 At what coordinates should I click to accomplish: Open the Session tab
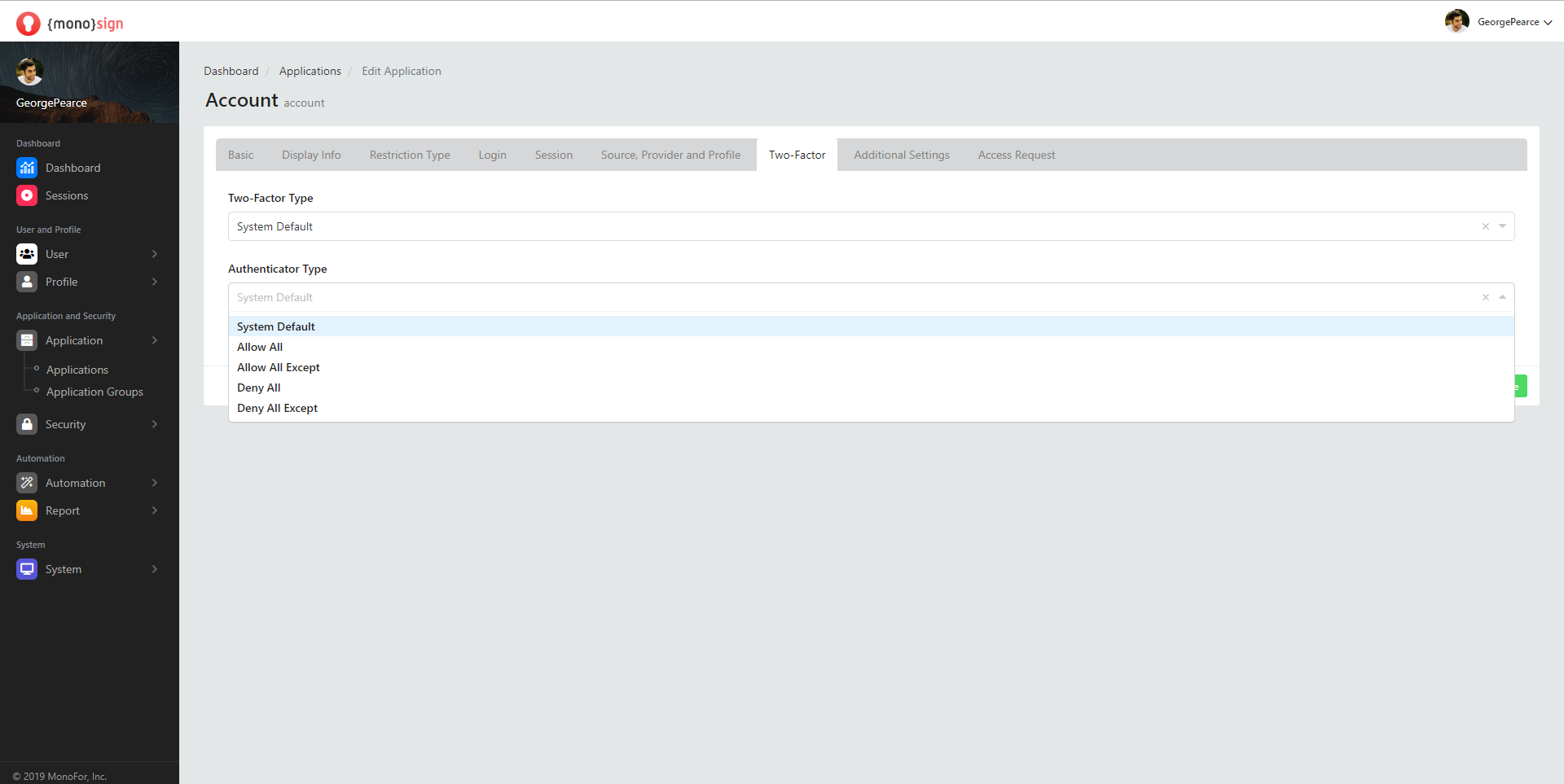(x=554, y=155)
